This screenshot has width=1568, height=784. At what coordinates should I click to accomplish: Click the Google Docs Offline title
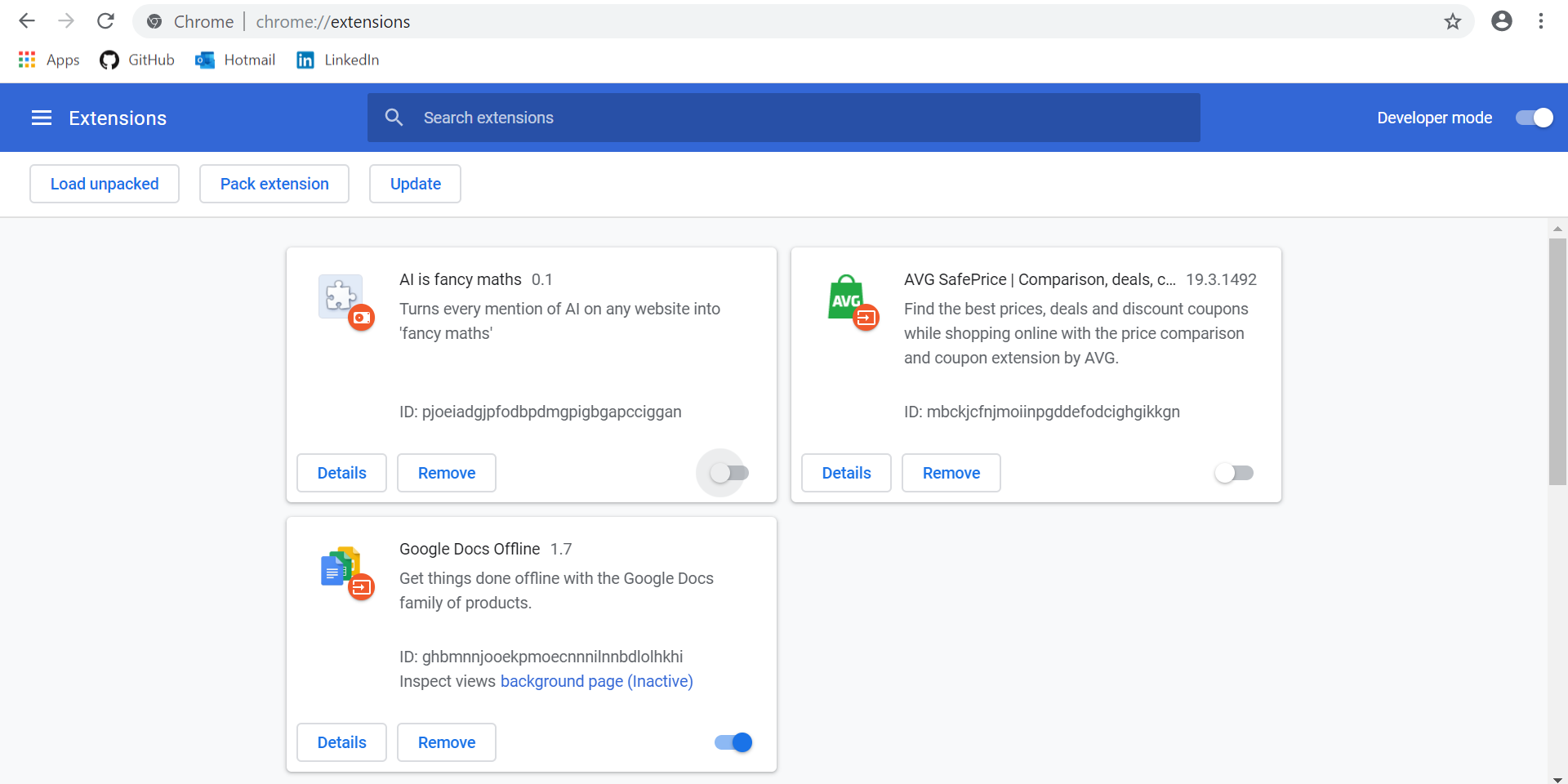tap(470, 549)
